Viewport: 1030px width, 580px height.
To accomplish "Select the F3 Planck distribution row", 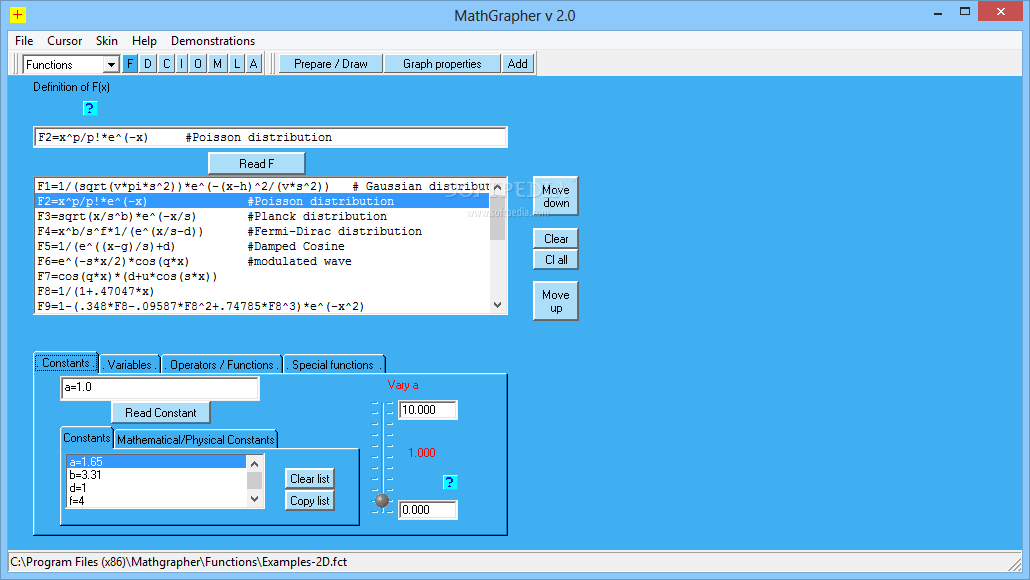I will click(262, 217).
